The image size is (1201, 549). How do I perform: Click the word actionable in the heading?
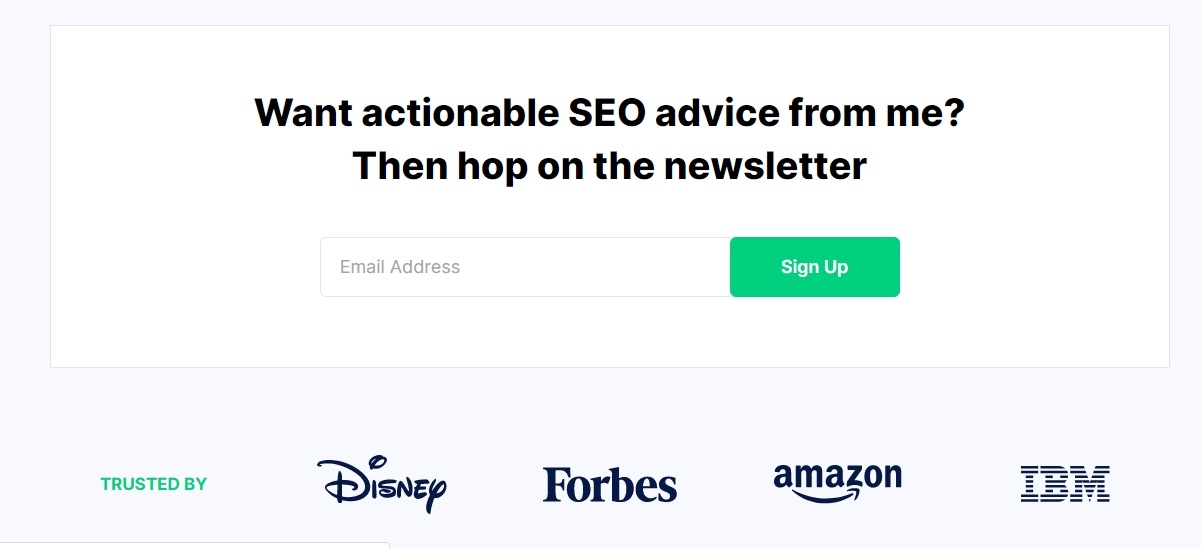tap(450, 113)
